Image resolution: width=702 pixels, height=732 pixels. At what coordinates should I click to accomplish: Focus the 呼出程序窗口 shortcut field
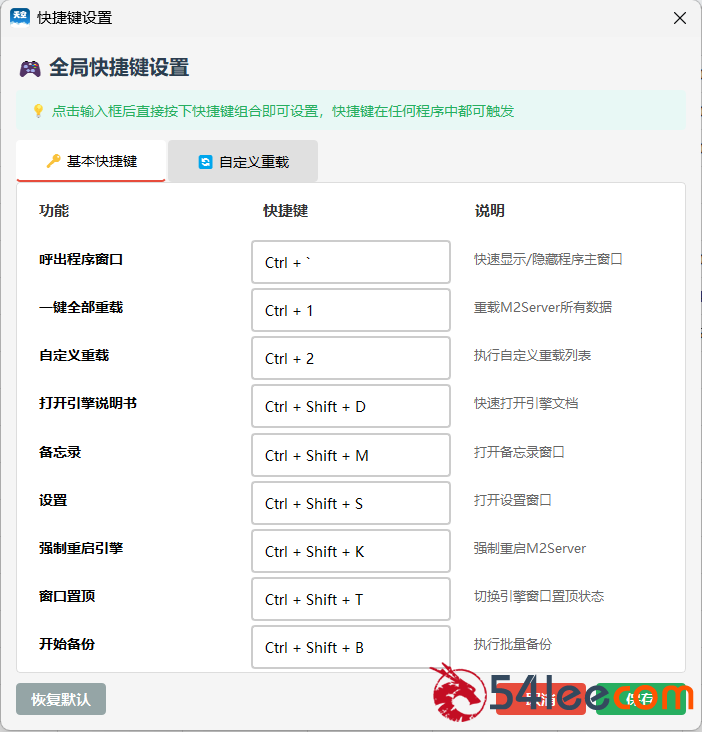point(351,262)
